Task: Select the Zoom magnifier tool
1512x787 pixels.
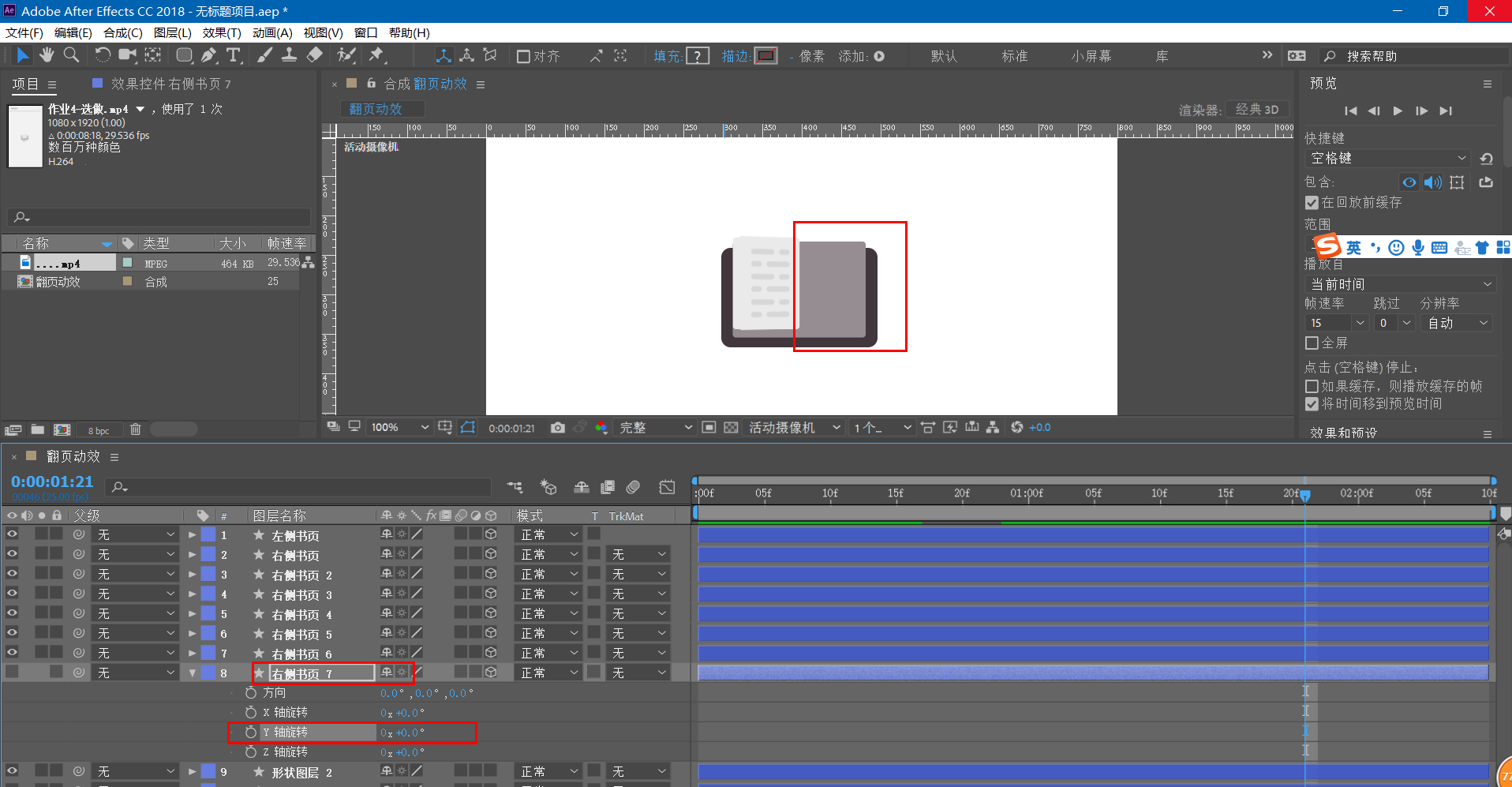Action: click(x=71, y=55)
